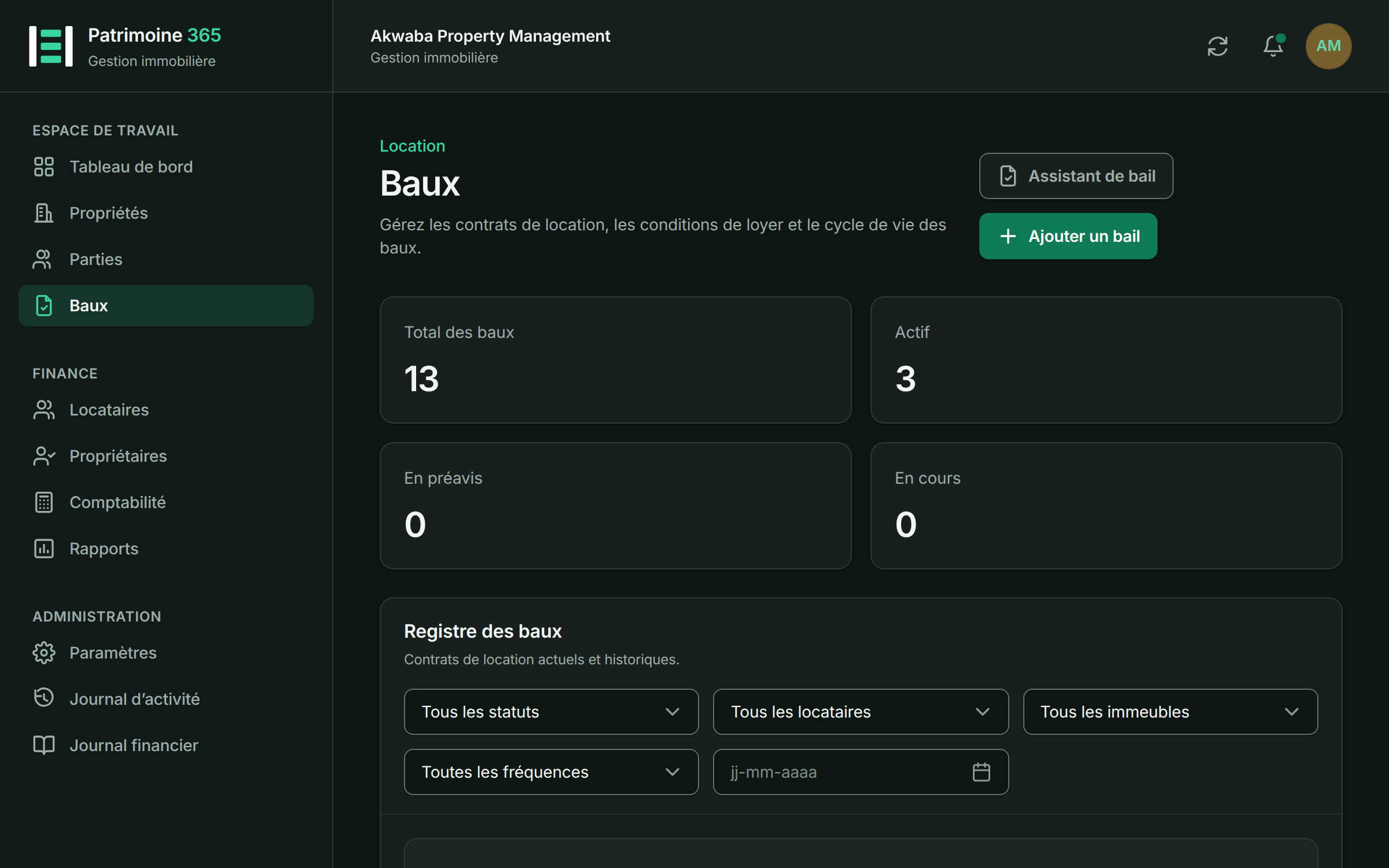
Task: Click the jj-mm-aaaa date input field
Action: (x=861, y=772)
